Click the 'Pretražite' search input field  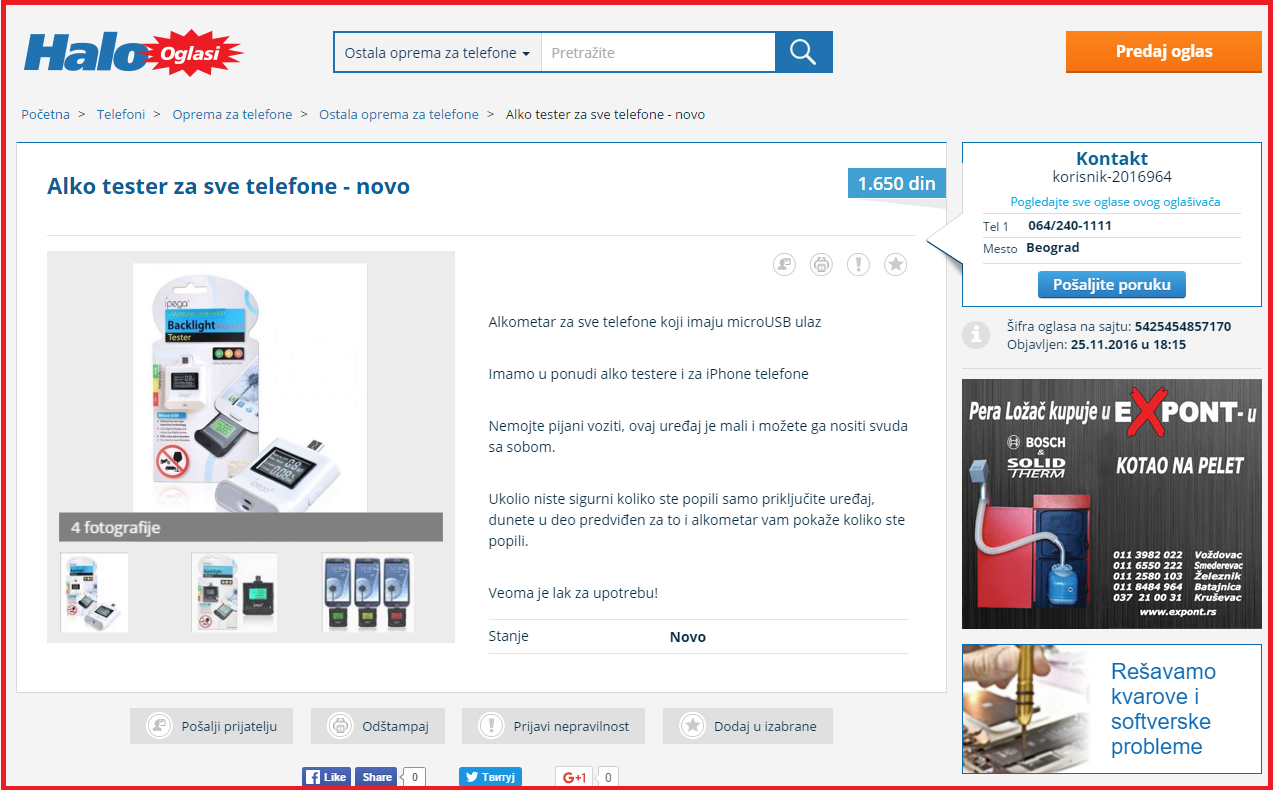(x=657, y=53)
